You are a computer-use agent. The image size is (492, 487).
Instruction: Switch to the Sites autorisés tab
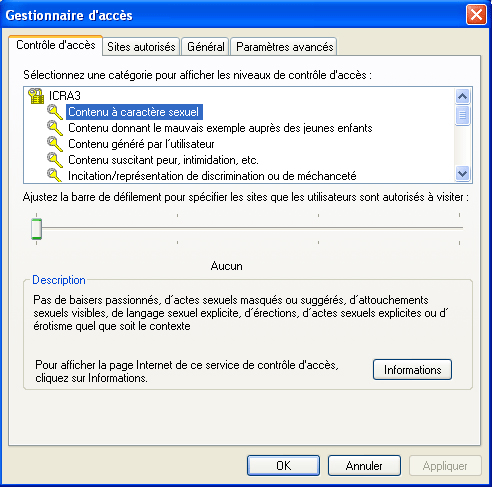pyautogui.click(x=141, y=47)
